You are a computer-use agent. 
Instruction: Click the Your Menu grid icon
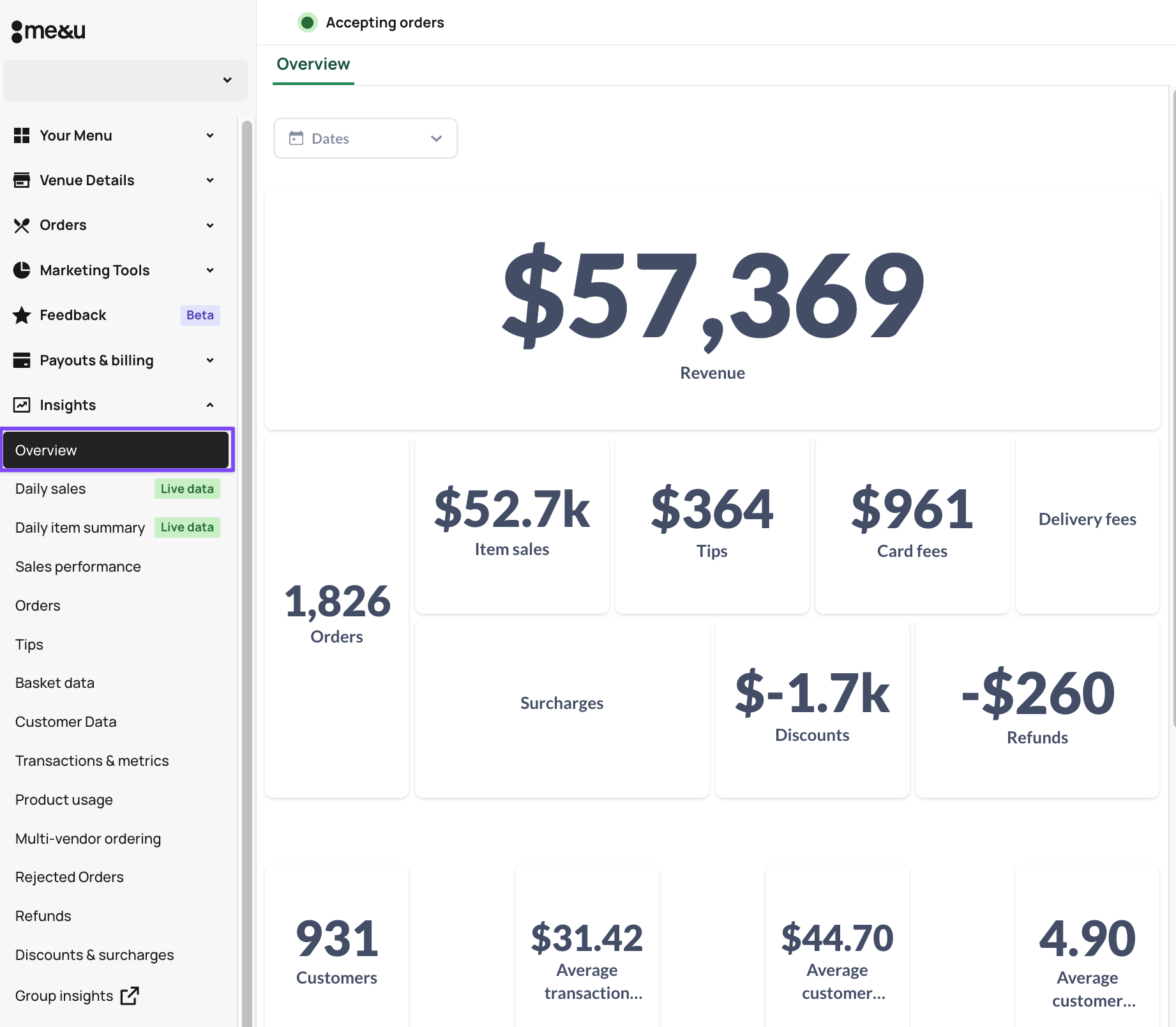click(x=22, y=135)
